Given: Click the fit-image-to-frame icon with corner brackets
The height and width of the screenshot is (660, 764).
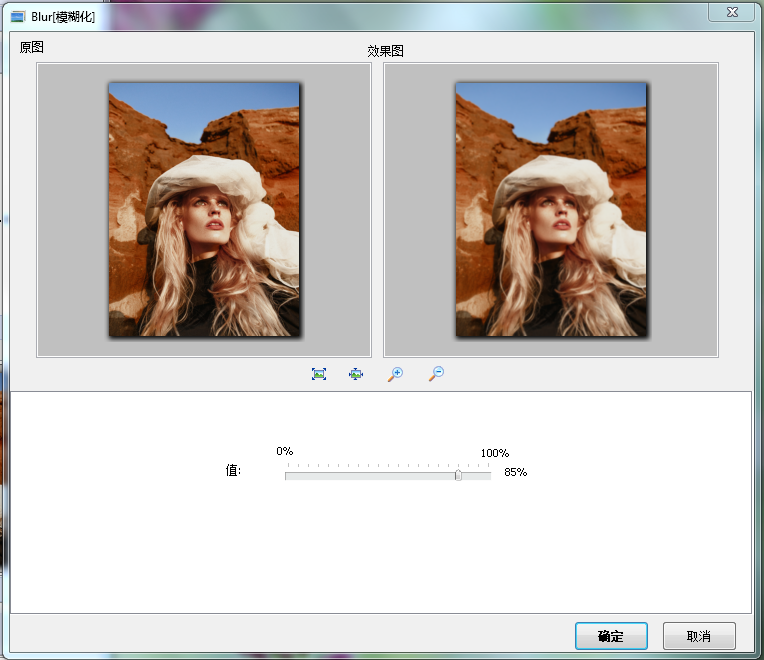Looking at the screenshot, I should coord(319,374).
